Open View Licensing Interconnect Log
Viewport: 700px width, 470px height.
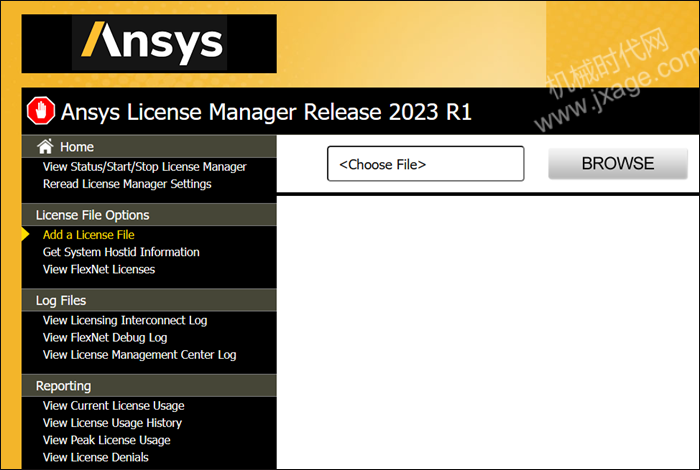coord(125,320)
